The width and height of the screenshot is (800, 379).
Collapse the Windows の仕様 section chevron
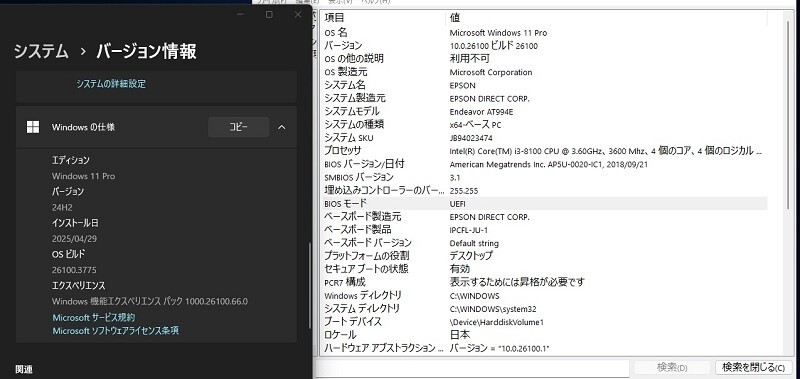(x=282, y=127)
